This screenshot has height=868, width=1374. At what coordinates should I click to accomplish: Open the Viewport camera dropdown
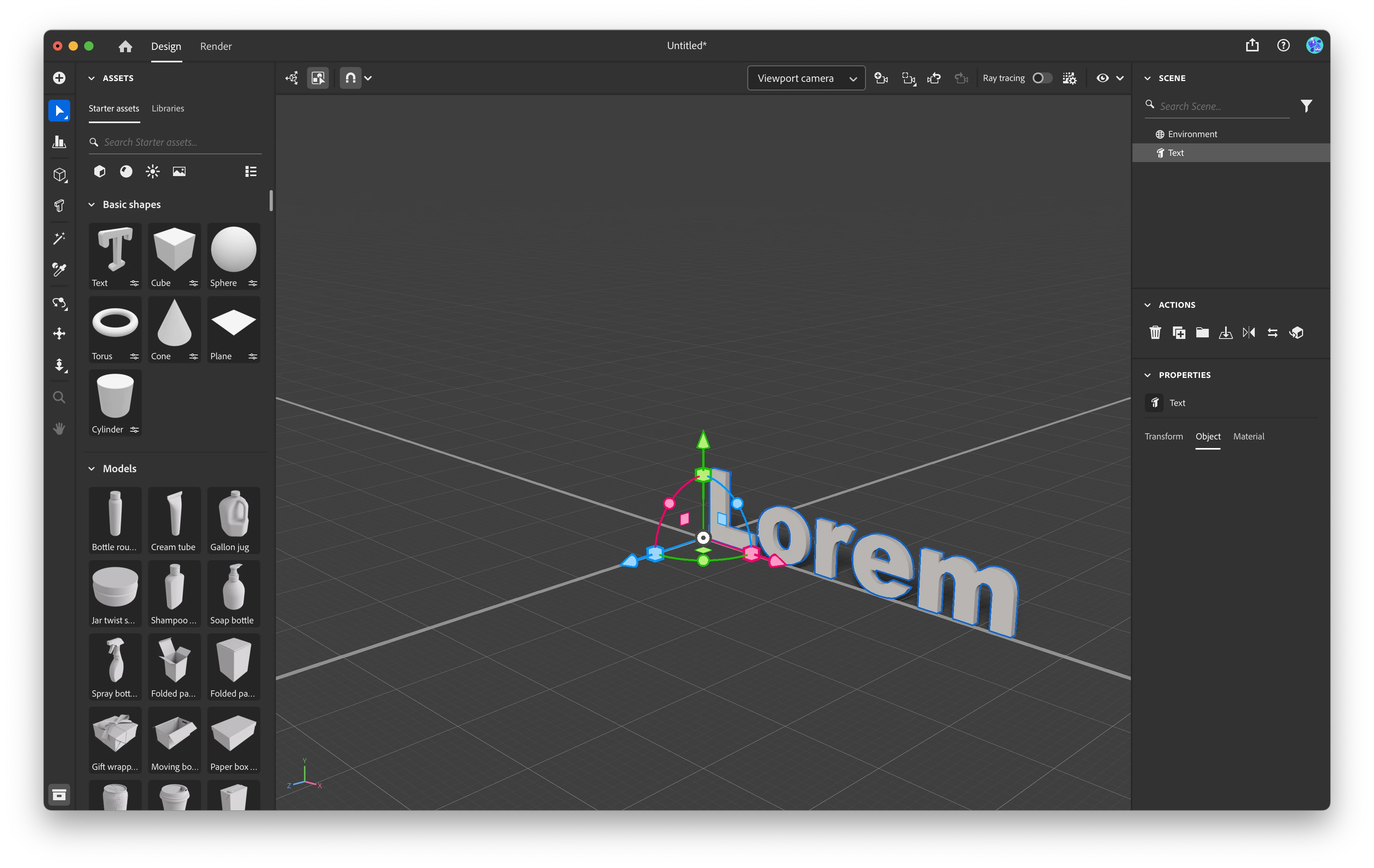click(x=806, y=78)
